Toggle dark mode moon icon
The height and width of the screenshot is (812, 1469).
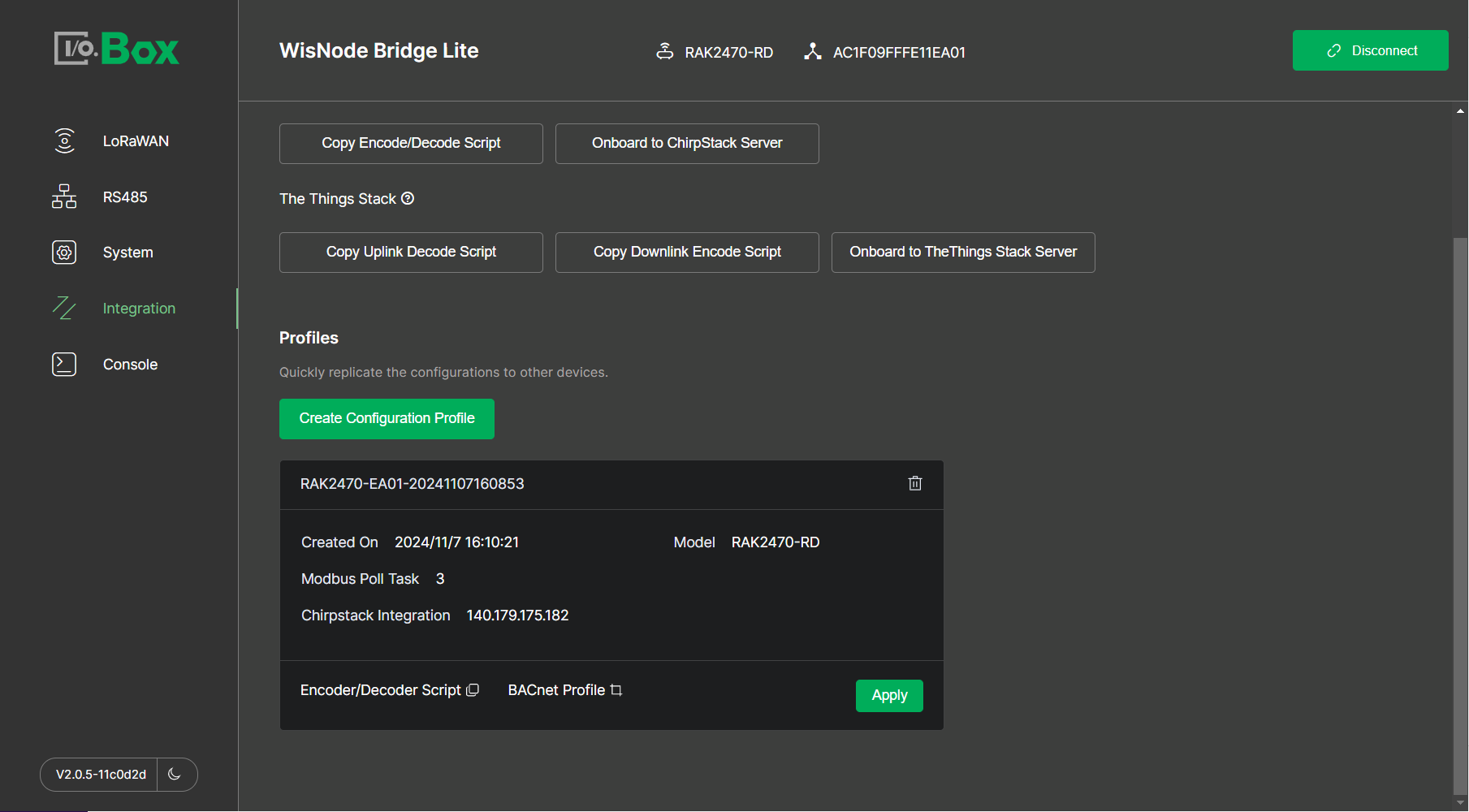175,774
